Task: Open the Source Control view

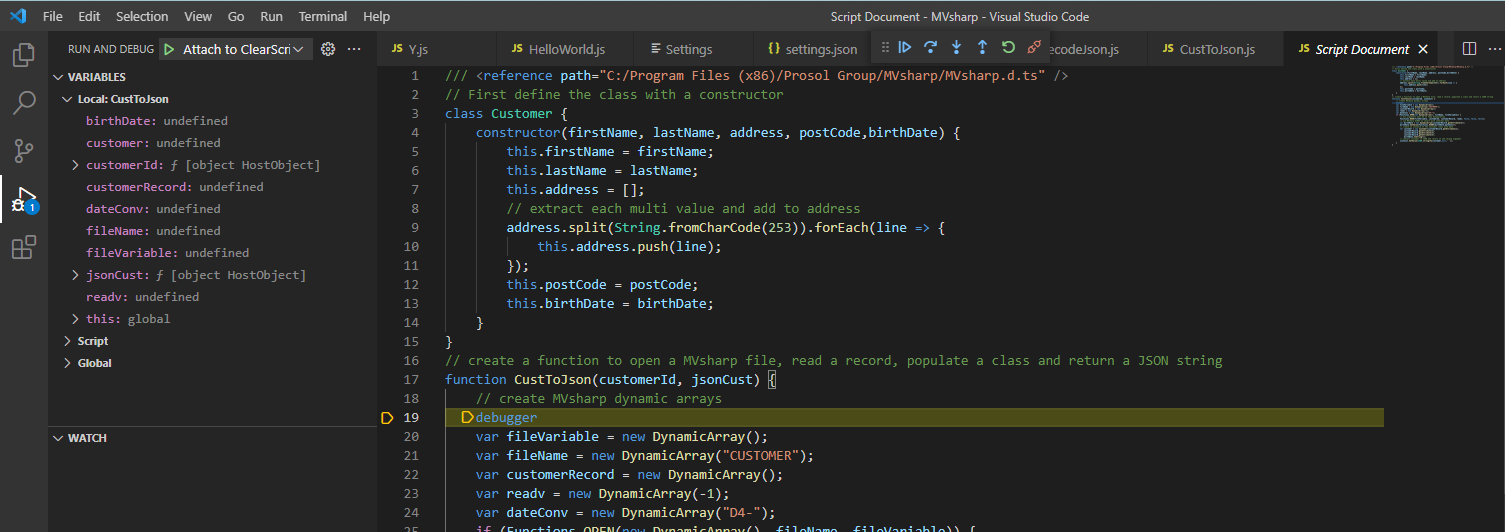Action: click(x=23, y=150)
